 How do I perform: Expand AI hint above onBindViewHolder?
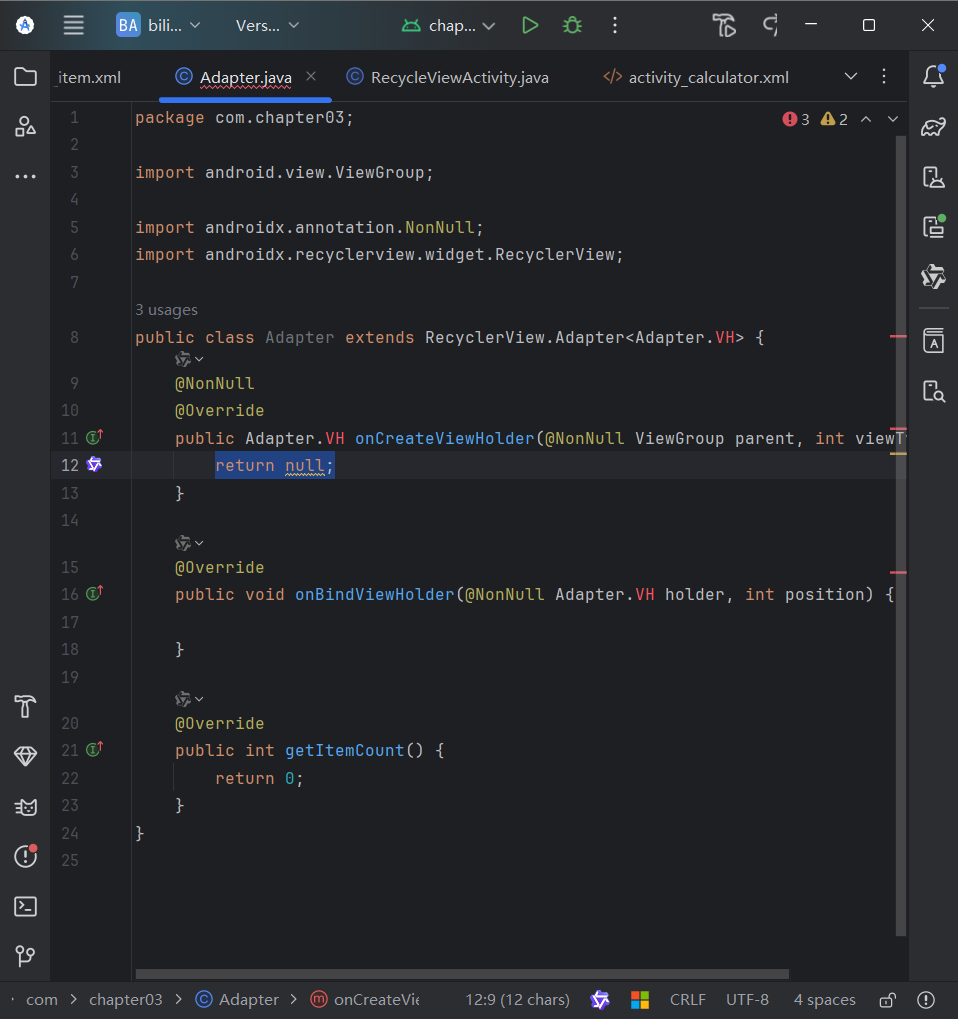pos(189,543)
